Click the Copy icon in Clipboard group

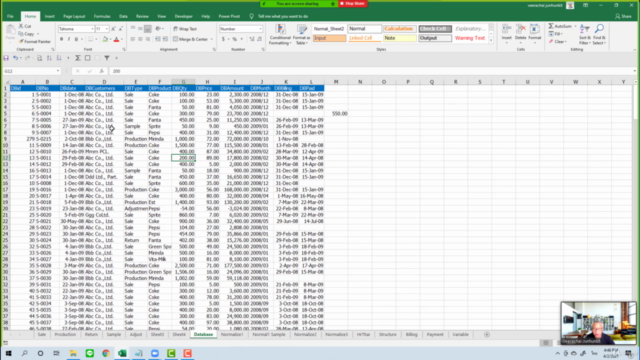pos(21,34)
